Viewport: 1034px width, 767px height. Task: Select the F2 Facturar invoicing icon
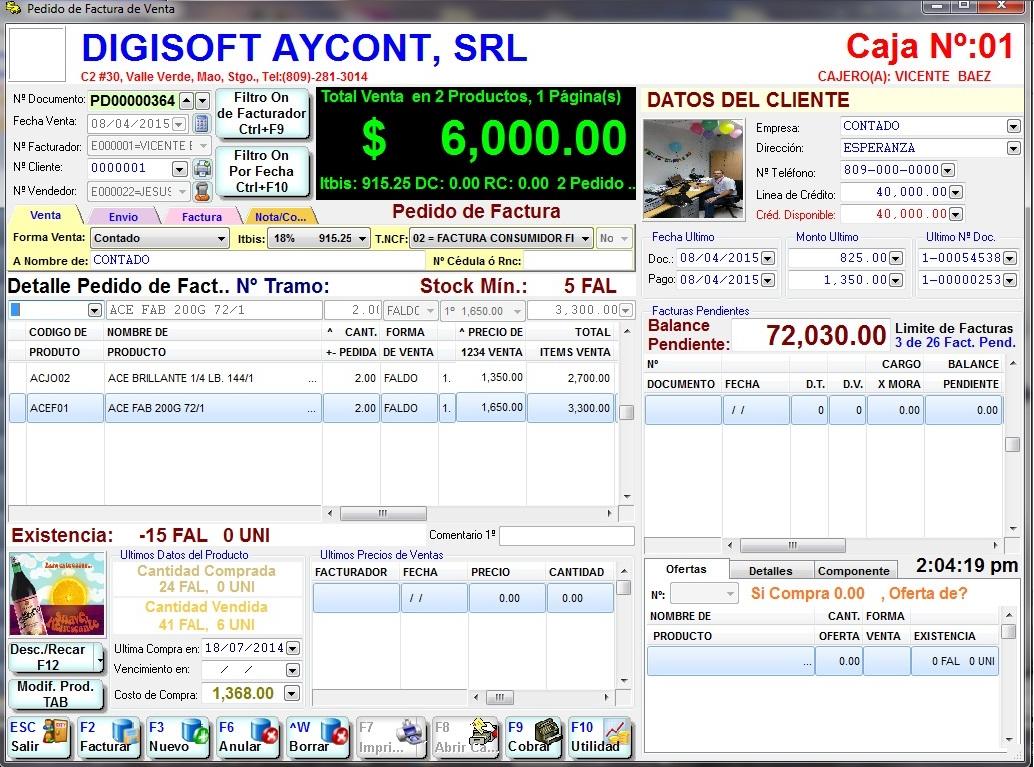tap(107, 738)
